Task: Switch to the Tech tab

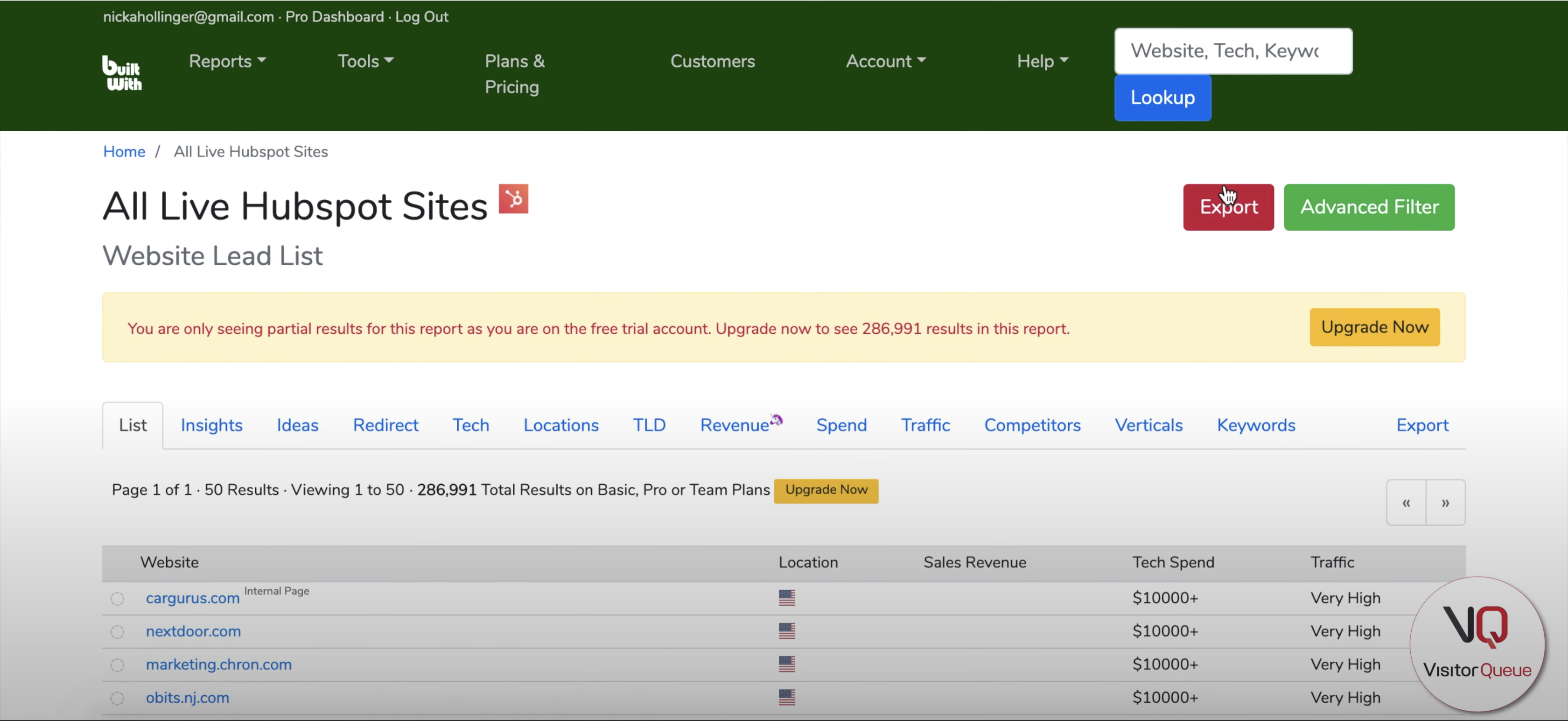Action: (470, 425)
